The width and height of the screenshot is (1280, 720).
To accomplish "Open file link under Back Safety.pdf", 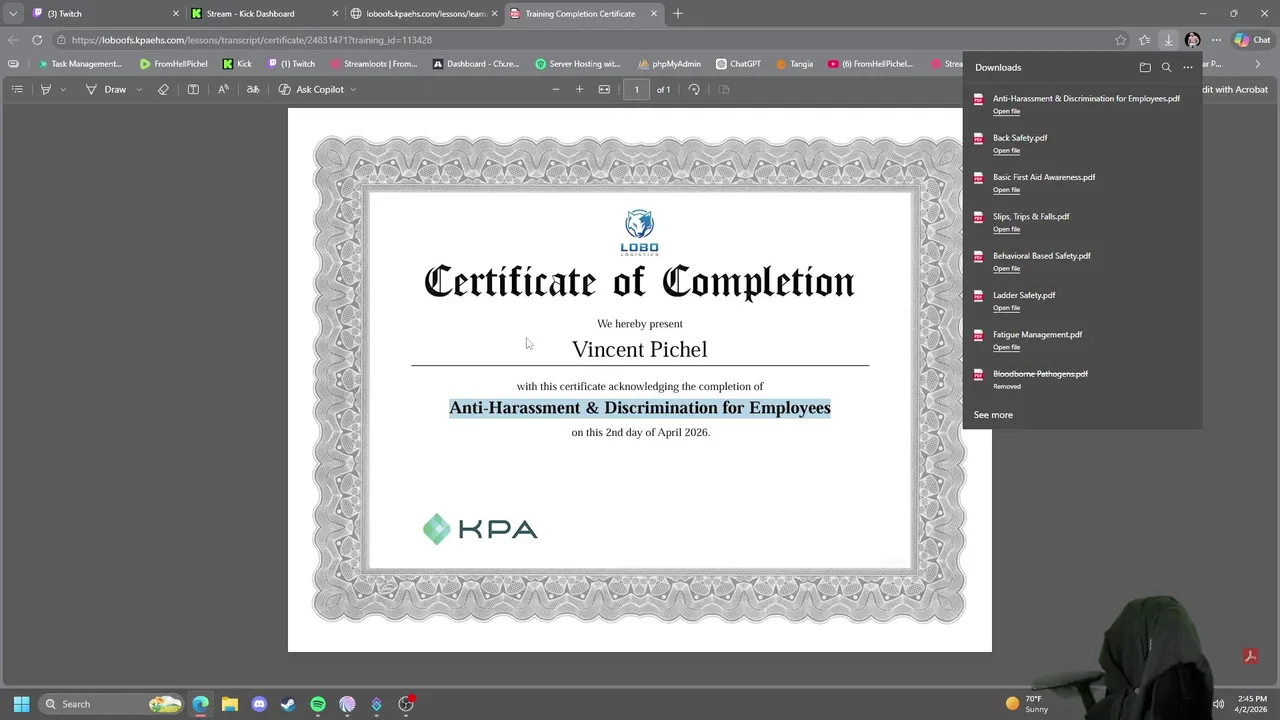I will (x=1006, y=151).
